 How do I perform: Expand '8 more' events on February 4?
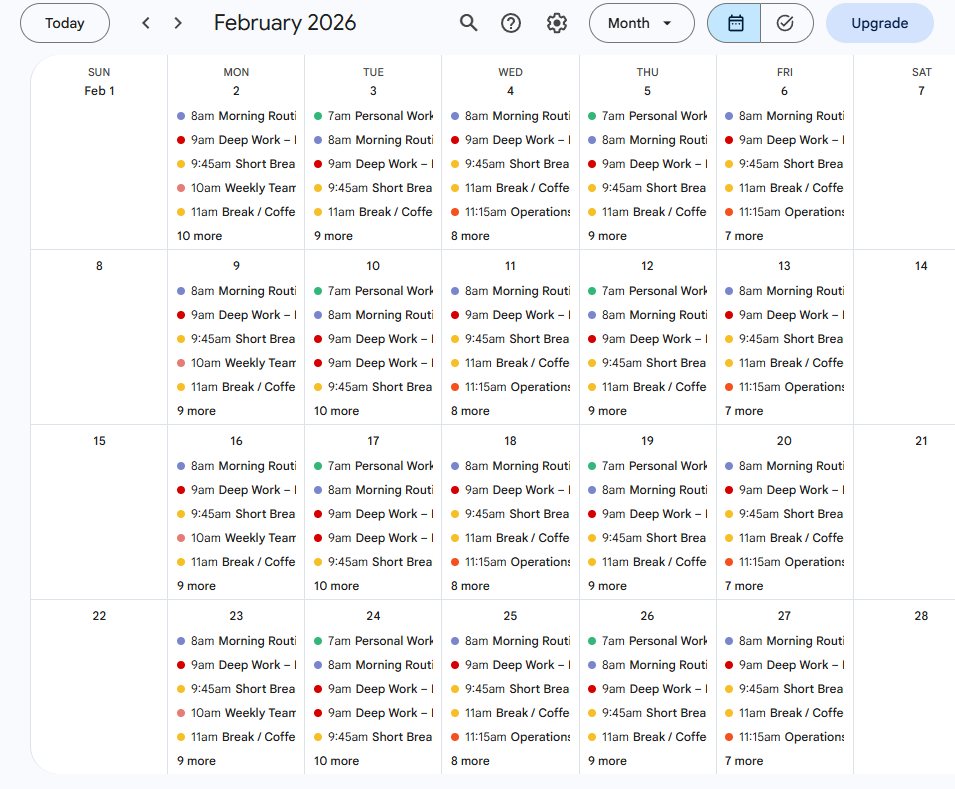coord(470,236)
